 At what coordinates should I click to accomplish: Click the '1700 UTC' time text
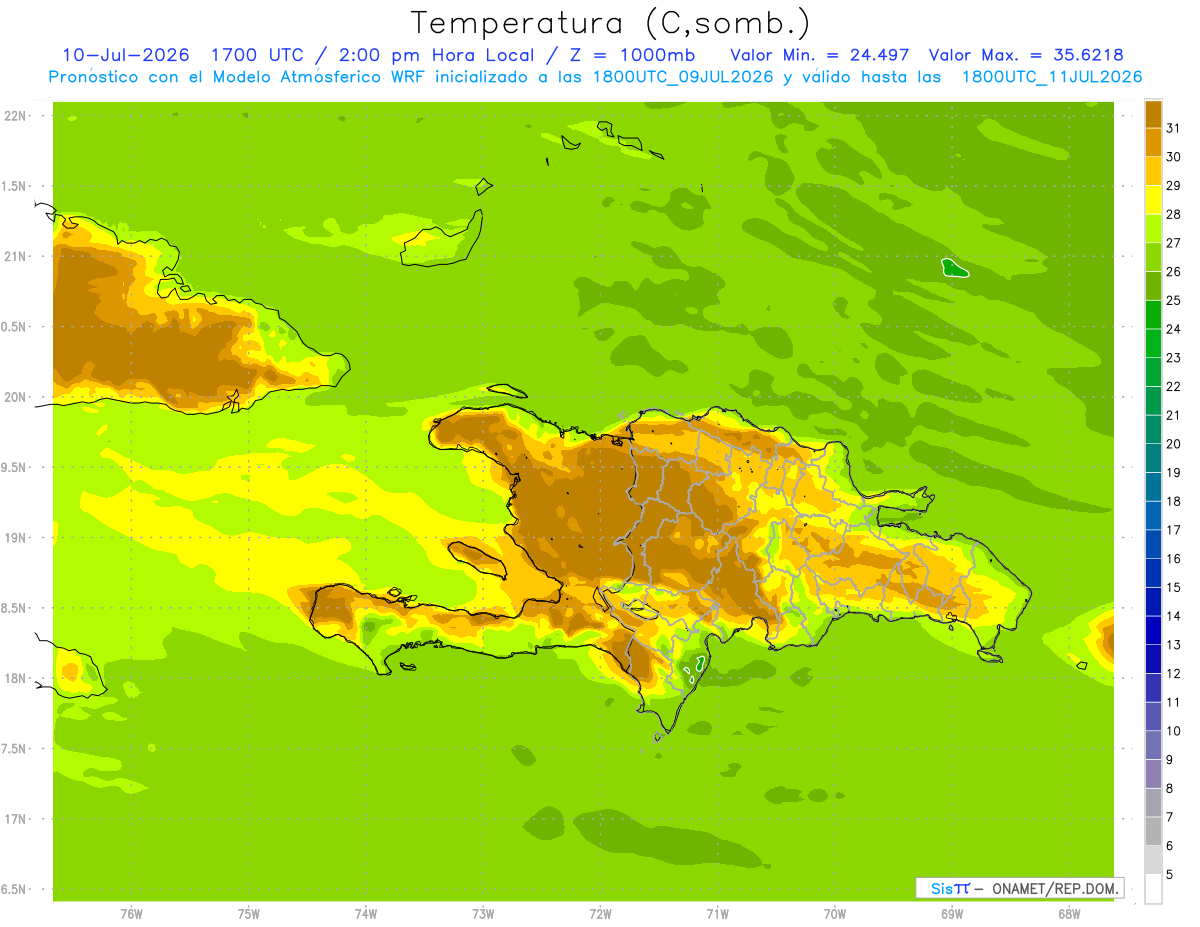point(256,55)
